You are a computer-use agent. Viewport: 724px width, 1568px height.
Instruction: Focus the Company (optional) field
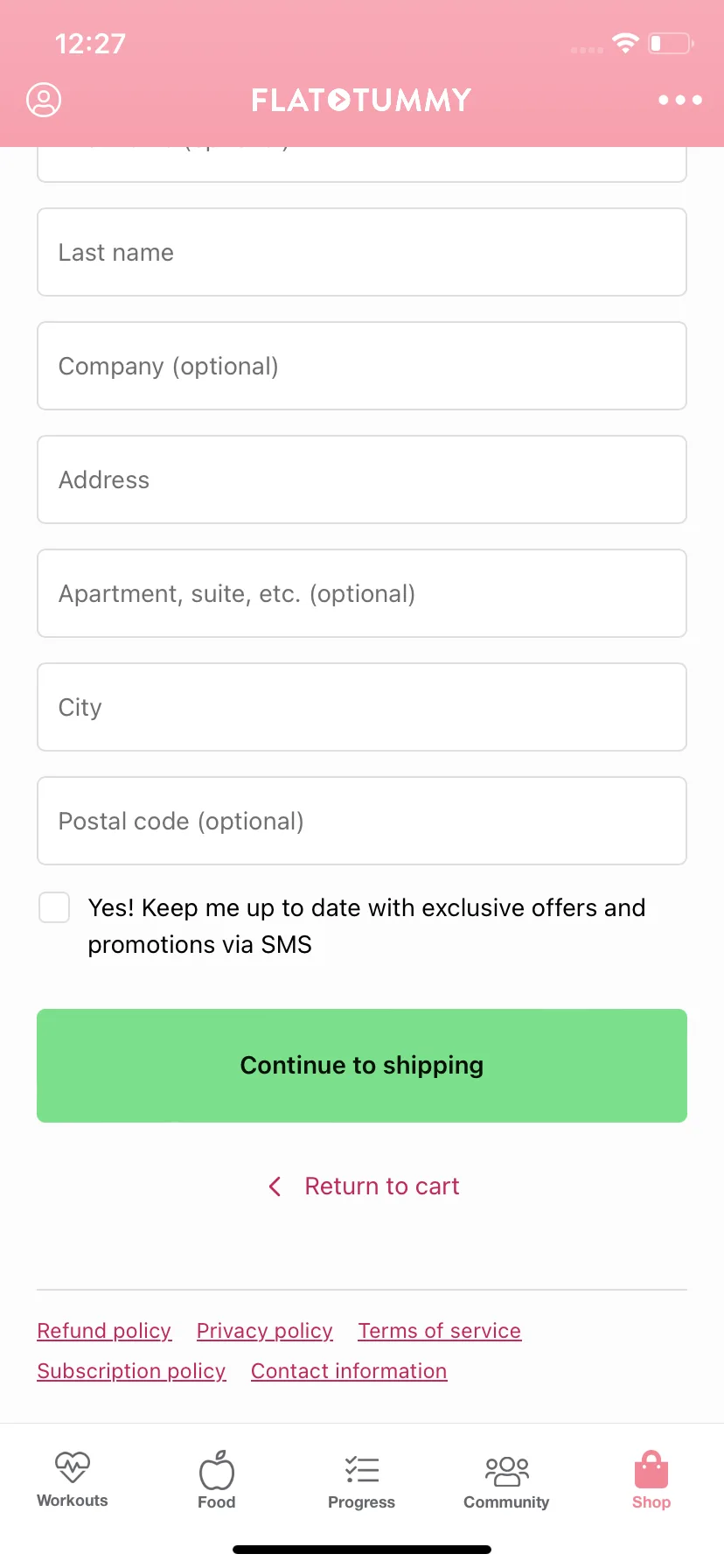point(362,366)
